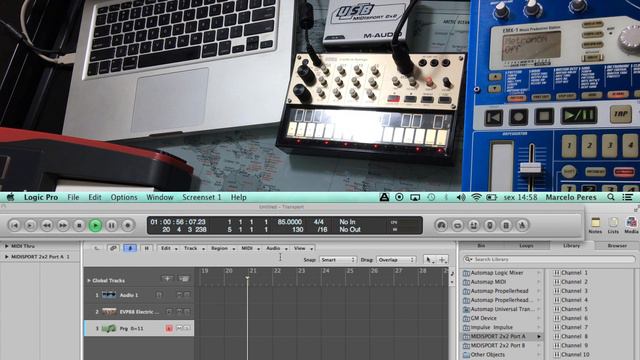Open the Lists pane from the toolbar
The image size is (640, 360).
613,225
